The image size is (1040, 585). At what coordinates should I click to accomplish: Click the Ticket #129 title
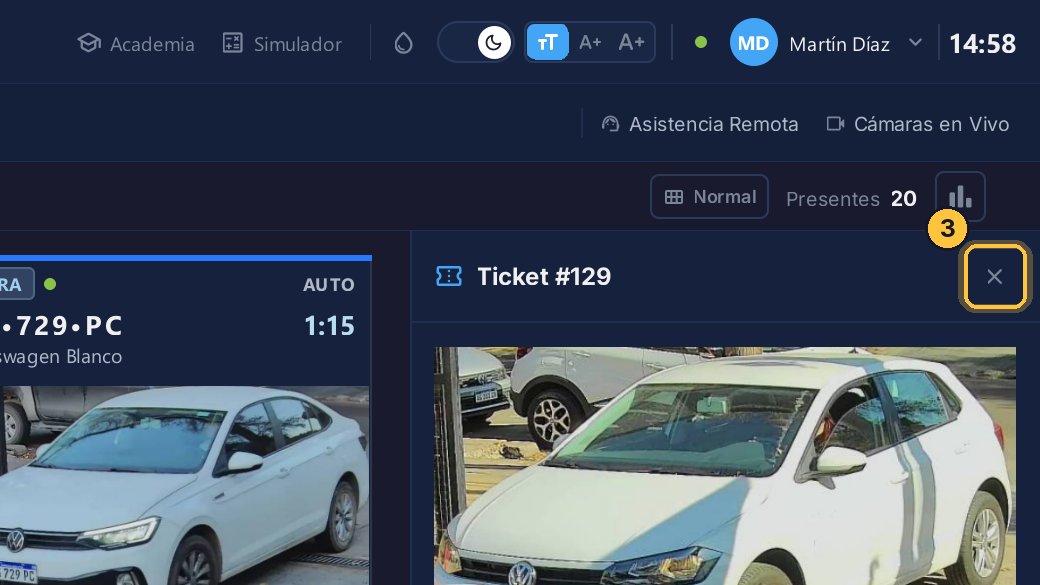[544, 277]
